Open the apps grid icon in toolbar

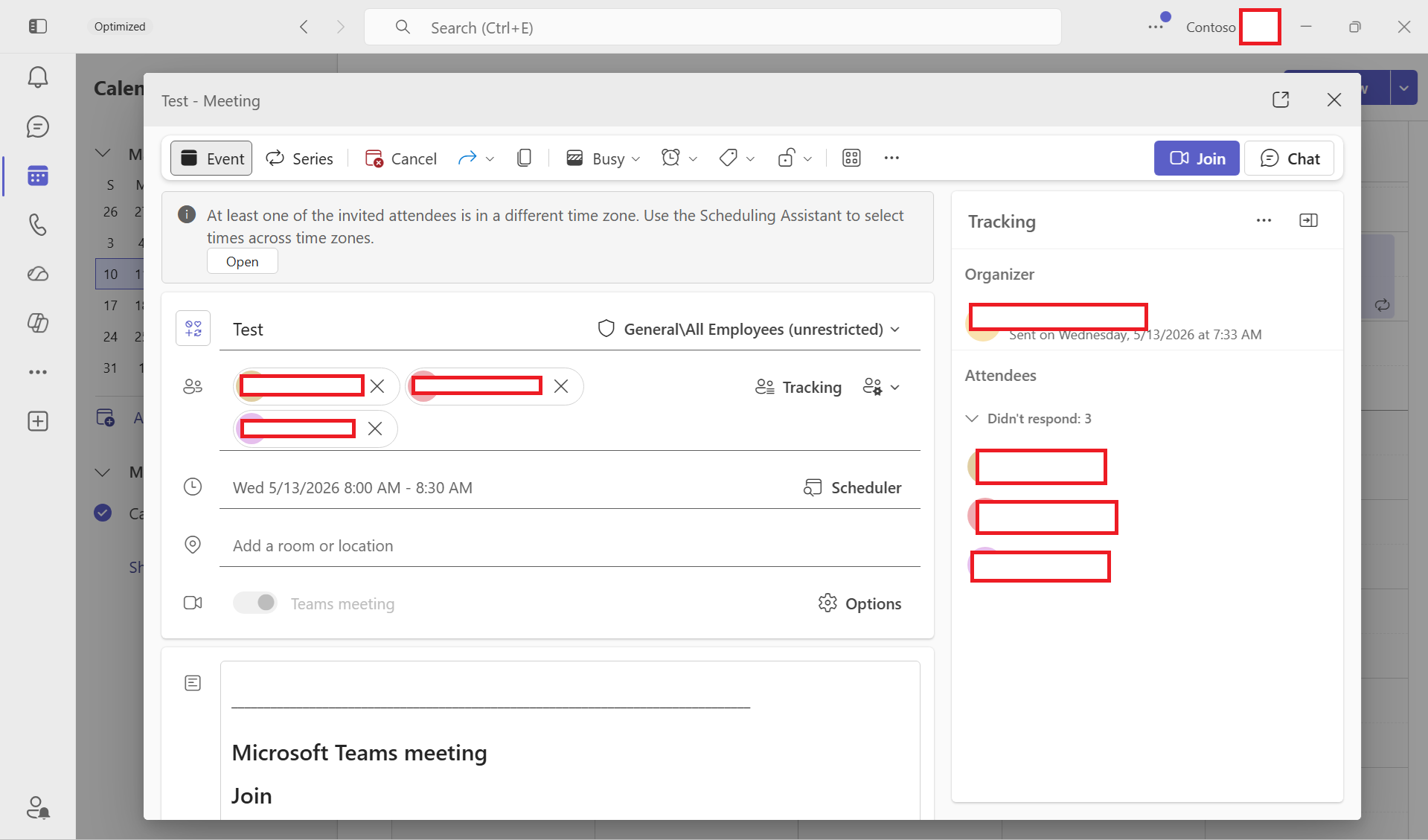pos(851,158)
